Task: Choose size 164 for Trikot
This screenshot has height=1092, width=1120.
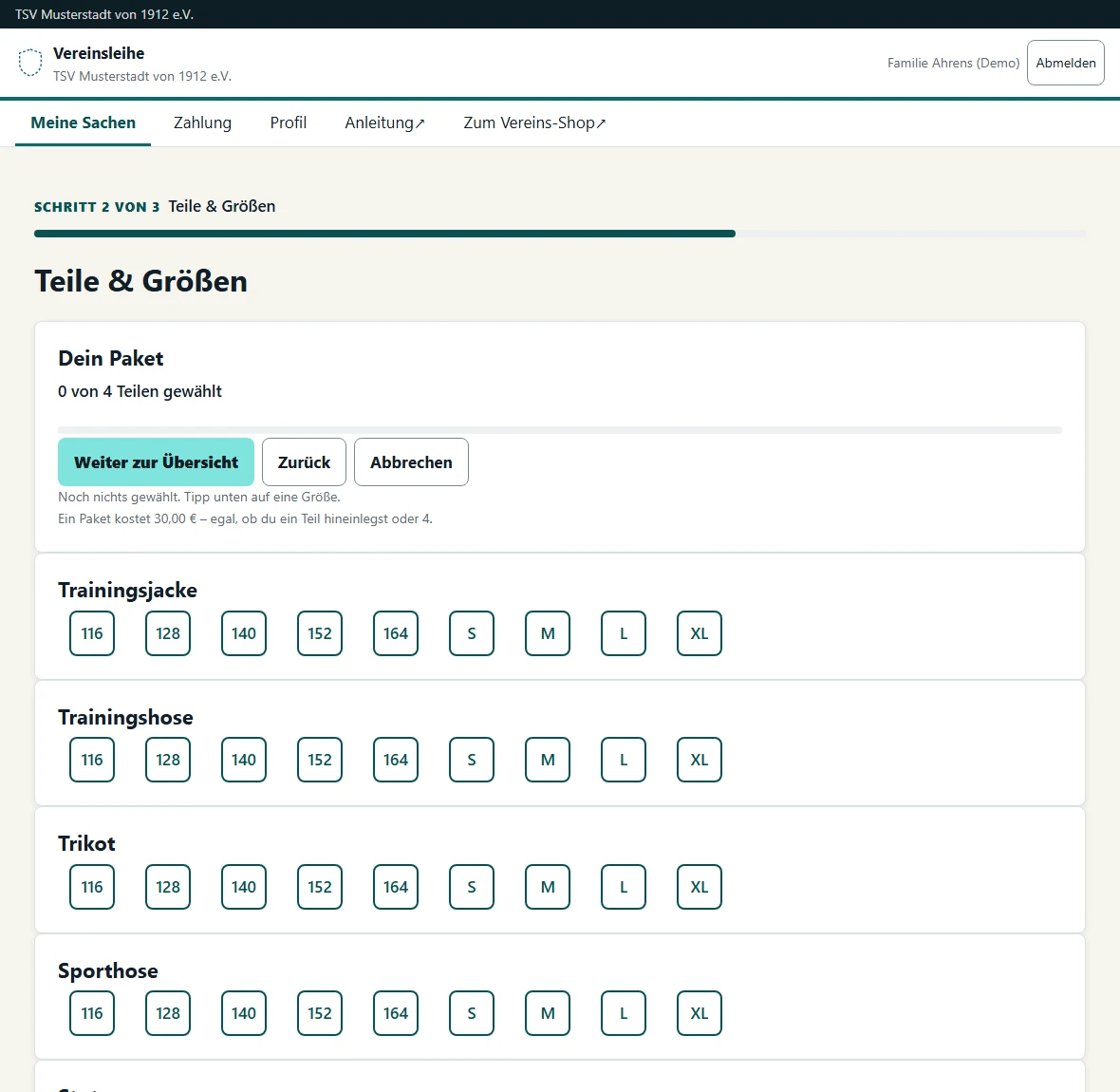Action: (x=396, y=887)
